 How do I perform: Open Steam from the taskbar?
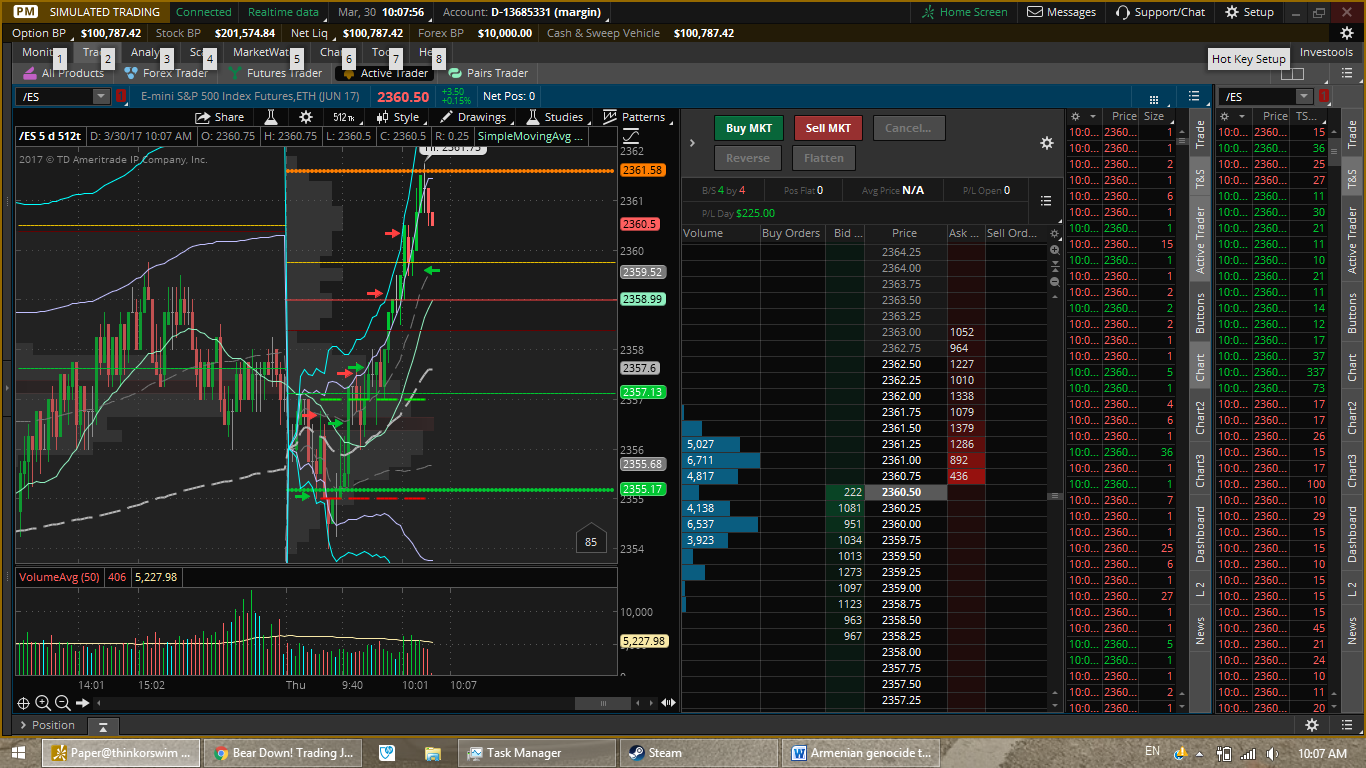tap(700, 753)
